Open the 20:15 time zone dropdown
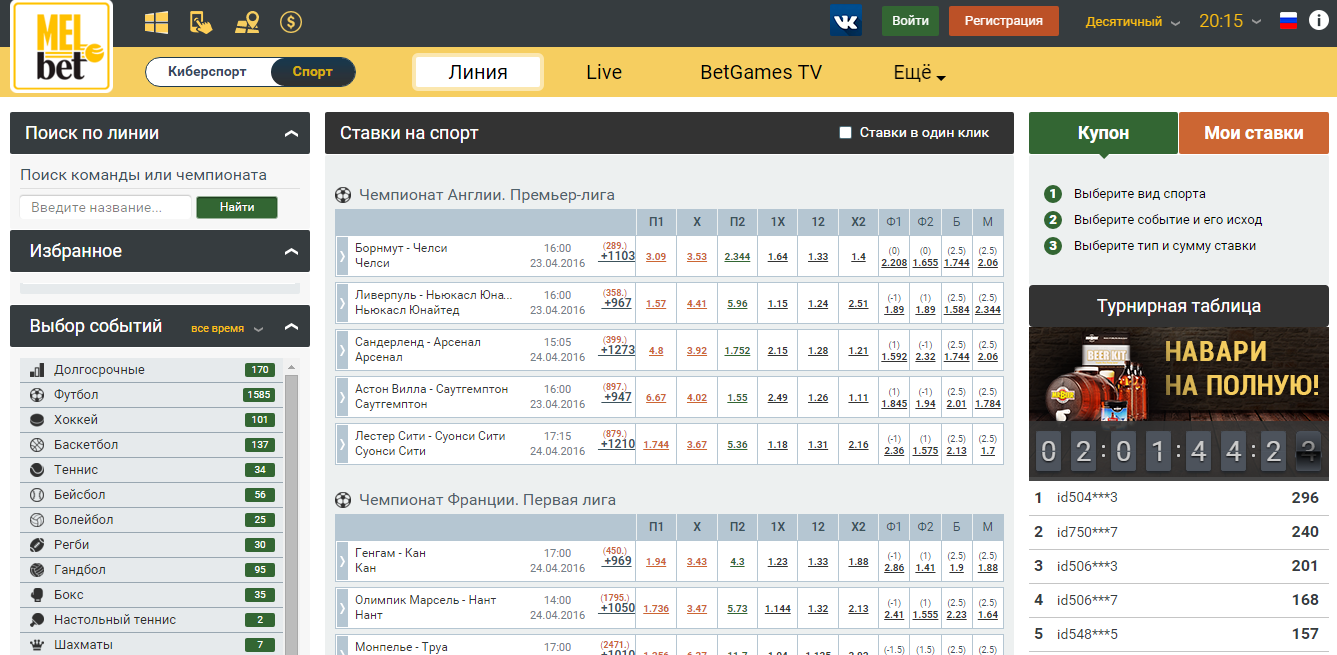The image size is (1337, 655). click(1230, 21)
